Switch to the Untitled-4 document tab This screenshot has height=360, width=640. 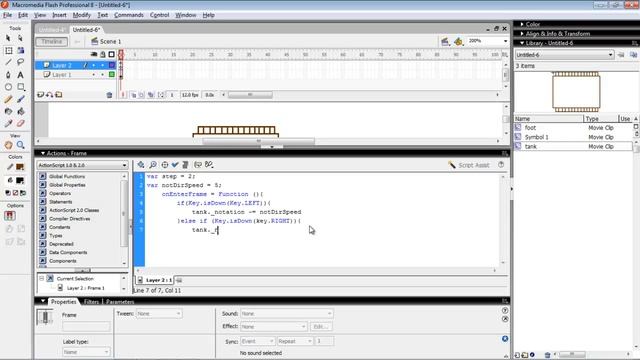[x=52, y=30]
